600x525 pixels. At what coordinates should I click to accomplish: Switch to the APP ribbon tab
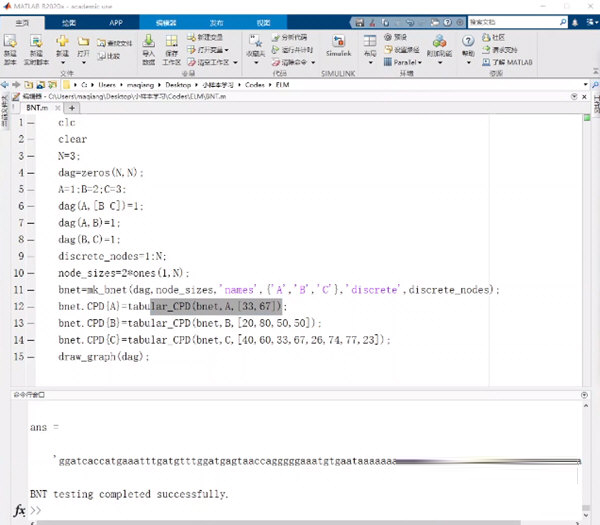pyautogui.click(x=116, y=21)
